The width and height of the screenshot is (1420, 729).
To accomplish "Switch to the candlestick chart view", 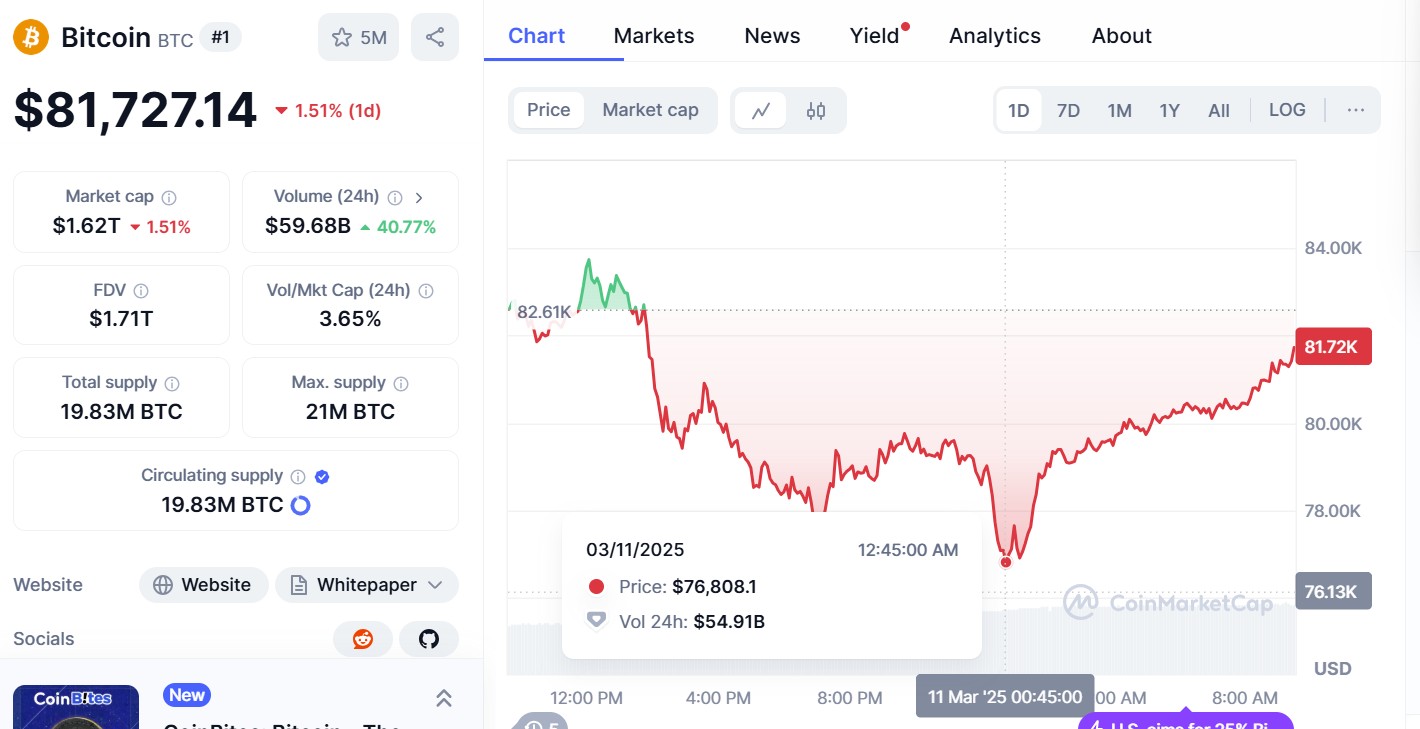I will coord(816,111).
